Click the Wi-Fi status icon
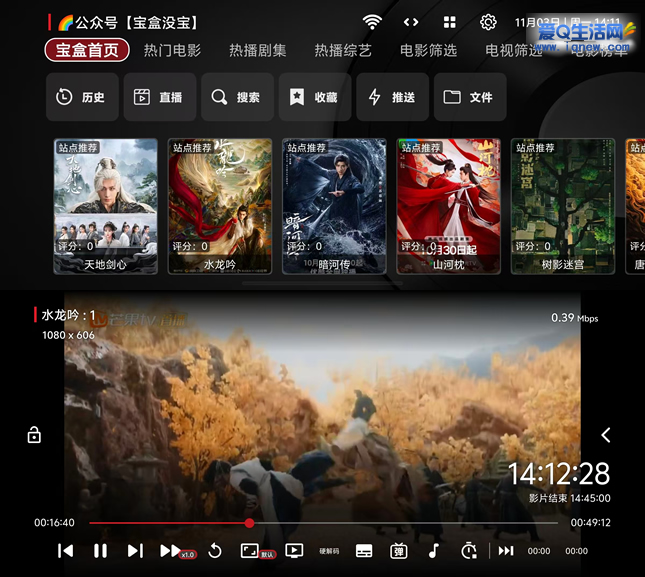The height and width of the screenshot is (577, 645). [372, 22]
